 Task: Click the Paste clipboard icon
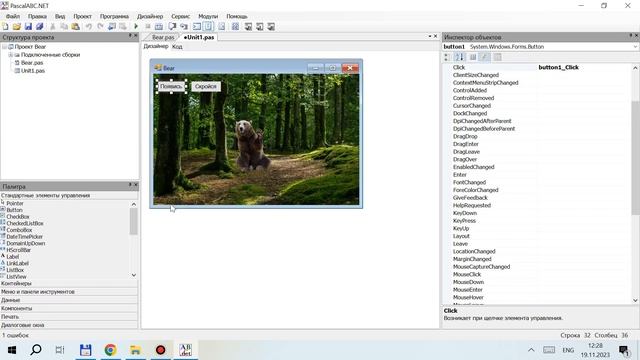(x=76, y=27)
